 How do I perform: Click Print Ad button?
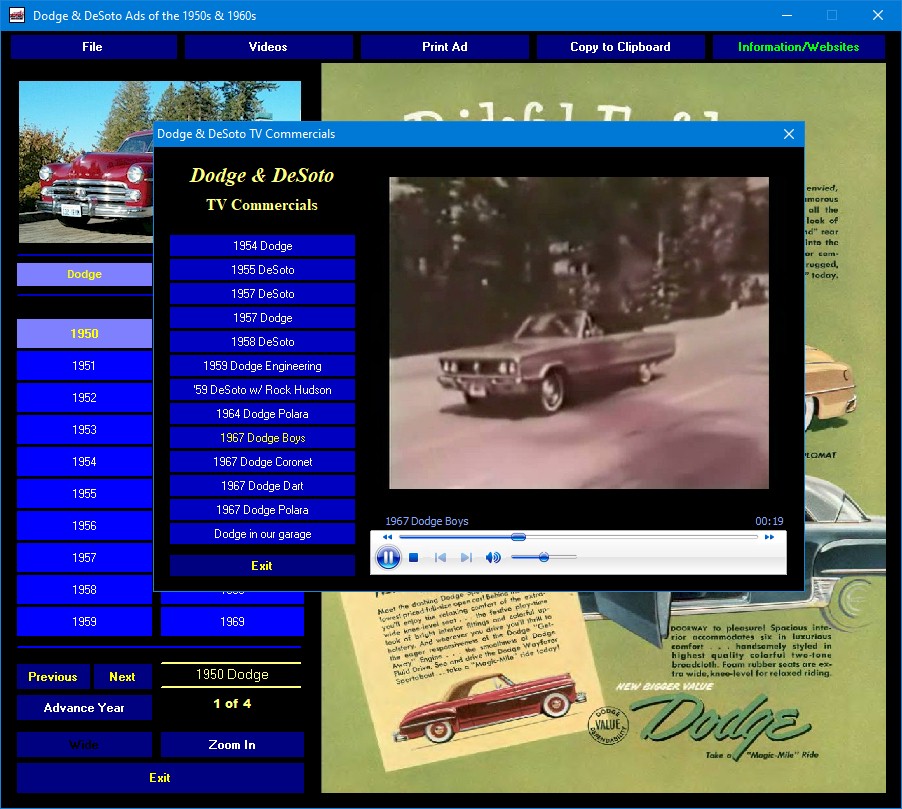pyautogui.click(x=444, y=47)
